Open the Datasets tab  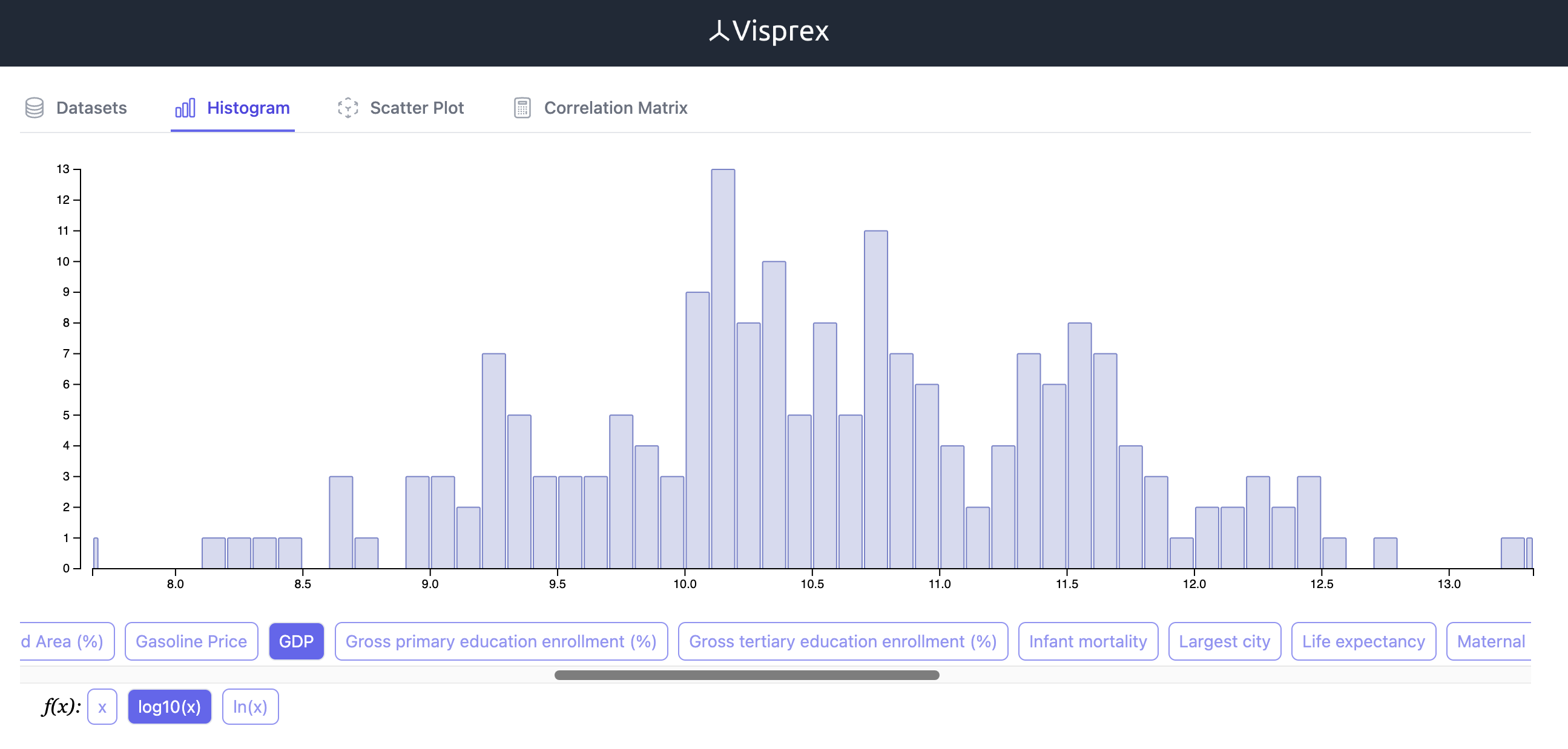[76, 108]
